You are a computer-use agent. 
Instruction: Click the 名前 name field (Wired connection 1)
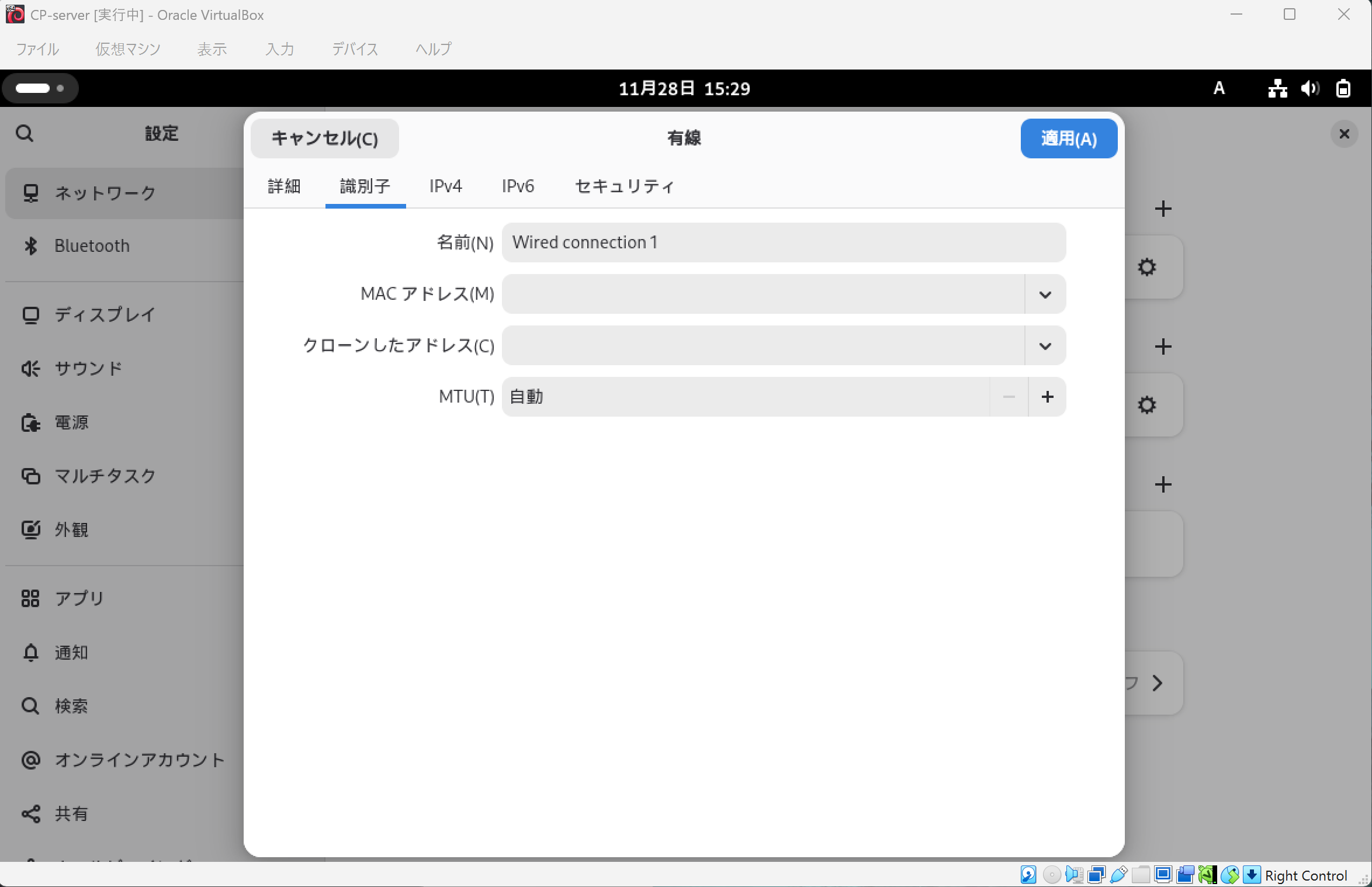(x=783, y=243)
